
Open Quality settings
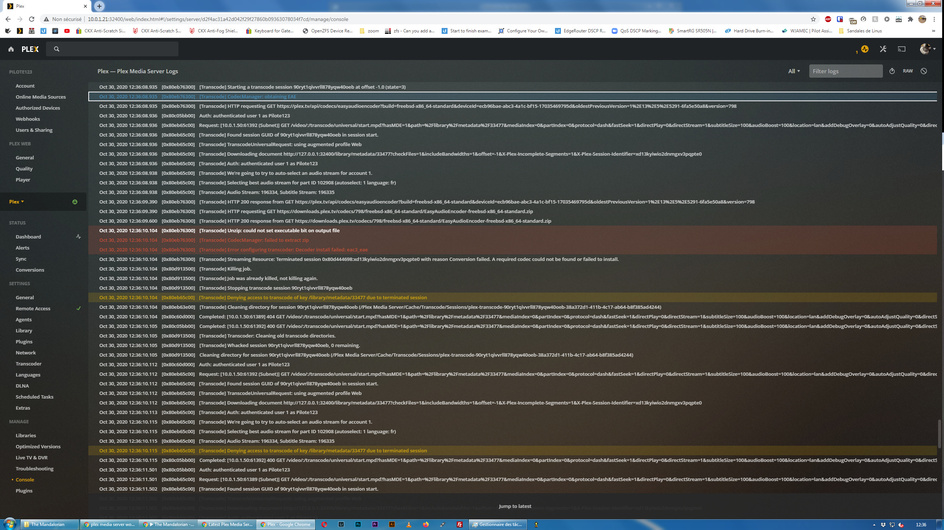tap(24, 169)
